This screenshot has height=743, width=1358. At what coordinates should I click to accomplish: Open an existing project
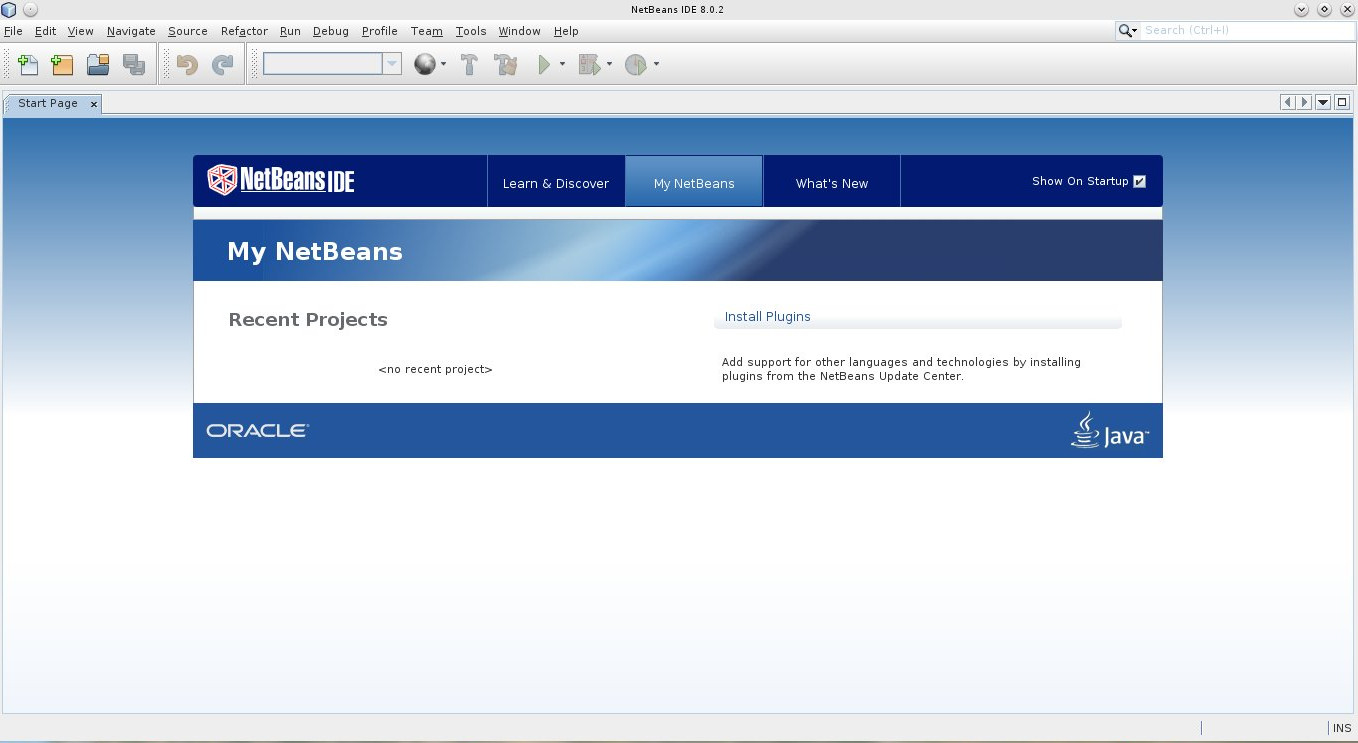click(x=97, y=64)
